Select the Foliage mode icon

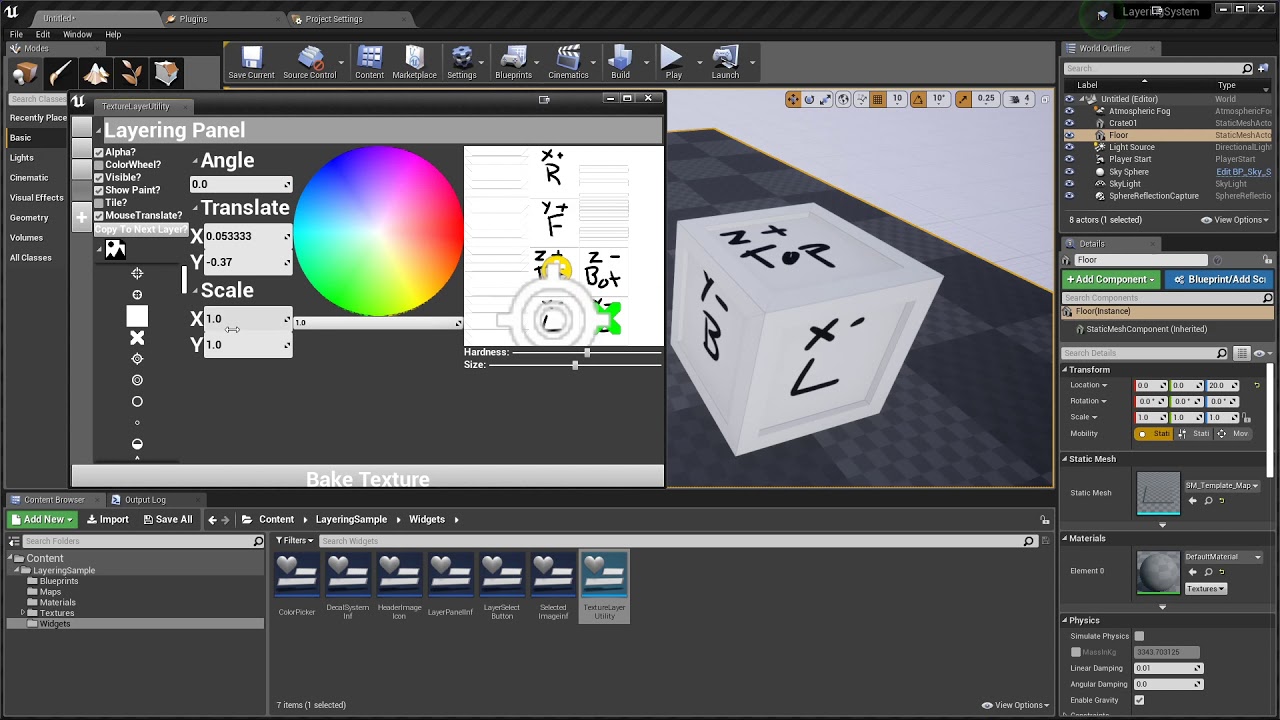131,73
